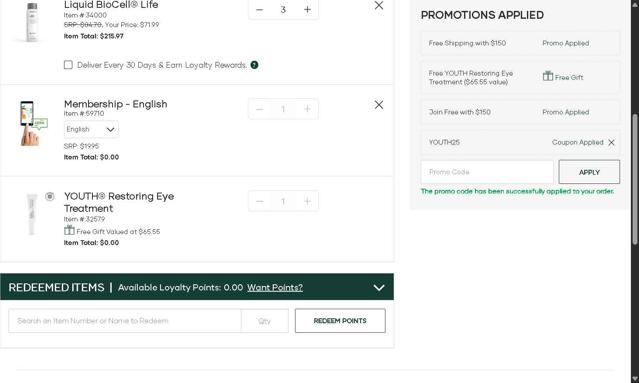Viewport: 639px width, 383px height.
Task: Click the Liquid BioCell quantity value 3
Action: (283, 9)
